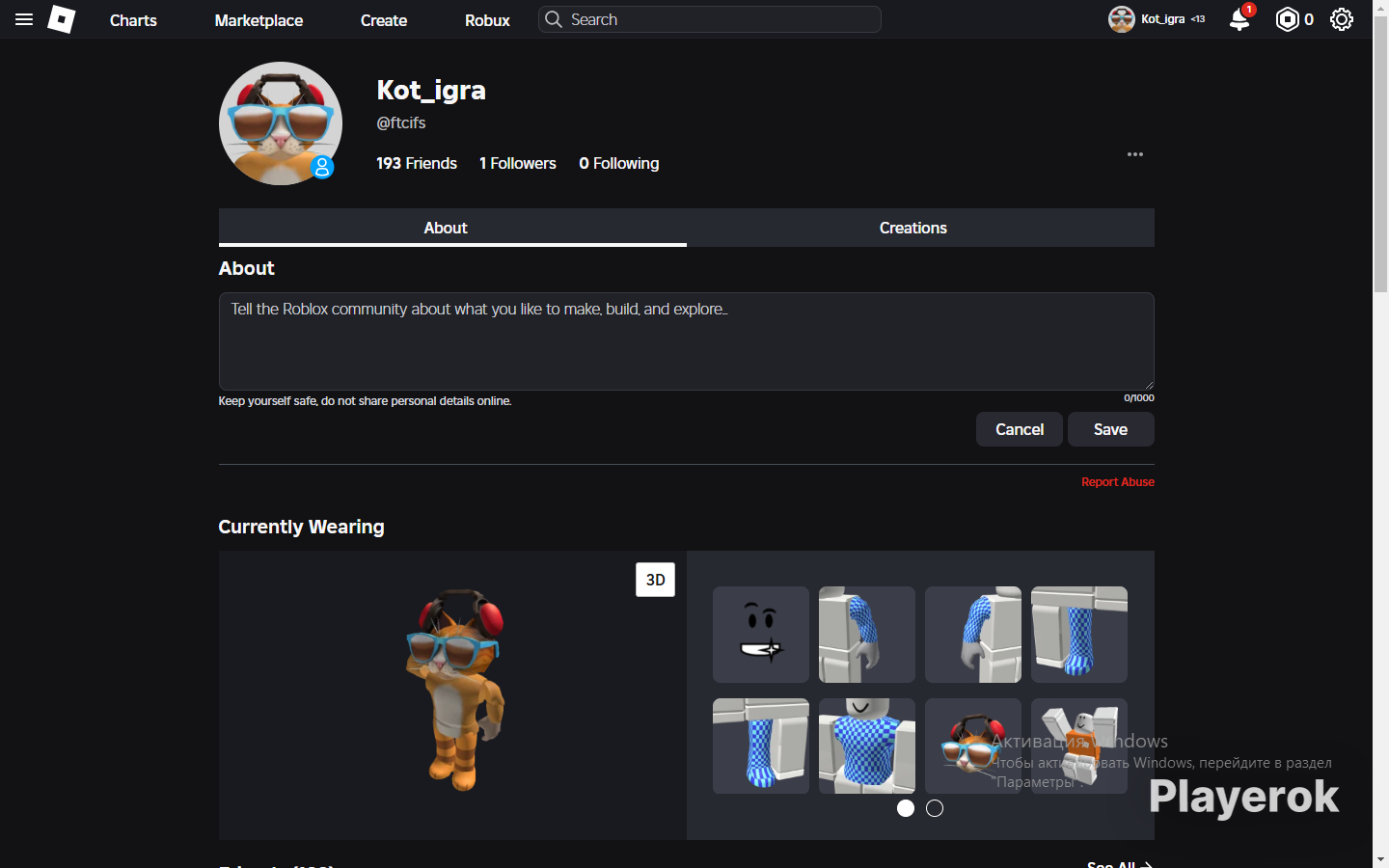Open the smiling face item
1389x868 pixels.
click(761, 635)
